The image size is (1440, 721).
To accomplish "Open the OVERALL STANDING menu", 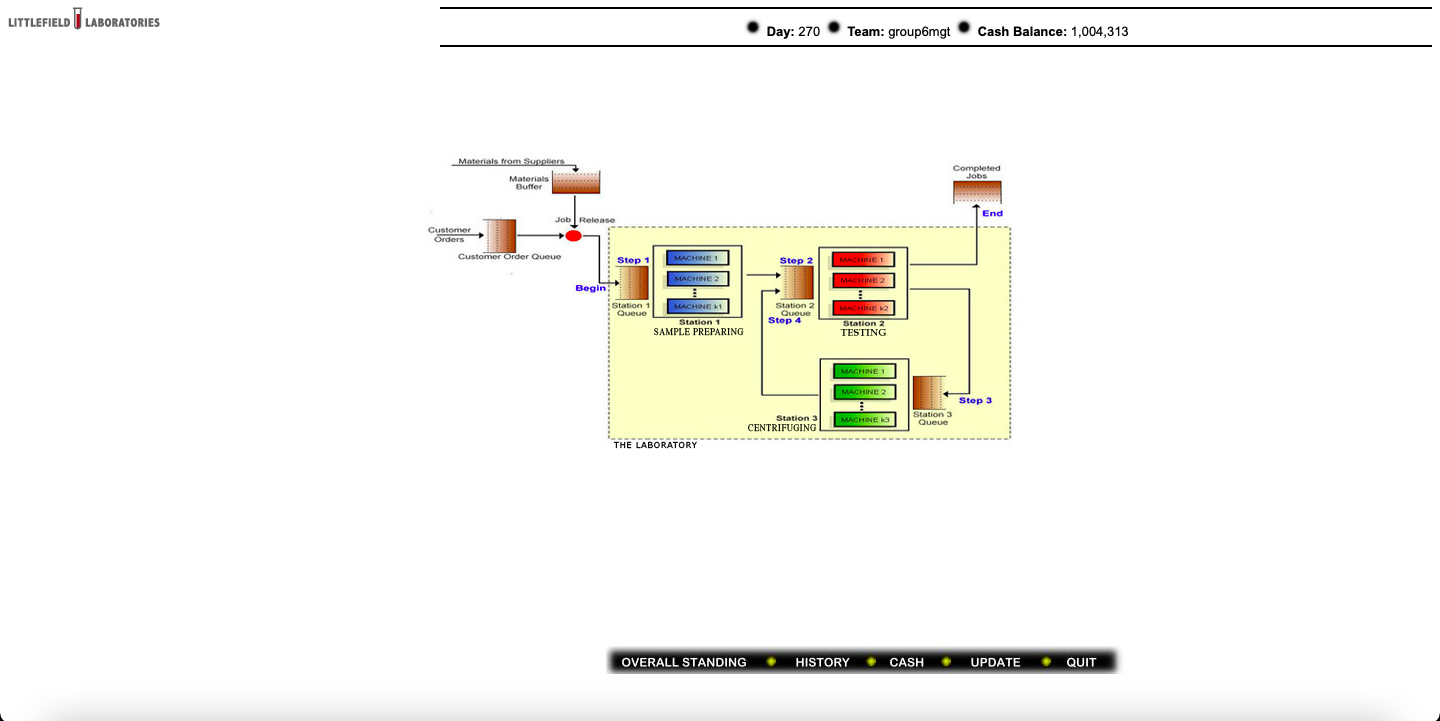I will pyautogui.click(x=683, y=662).
